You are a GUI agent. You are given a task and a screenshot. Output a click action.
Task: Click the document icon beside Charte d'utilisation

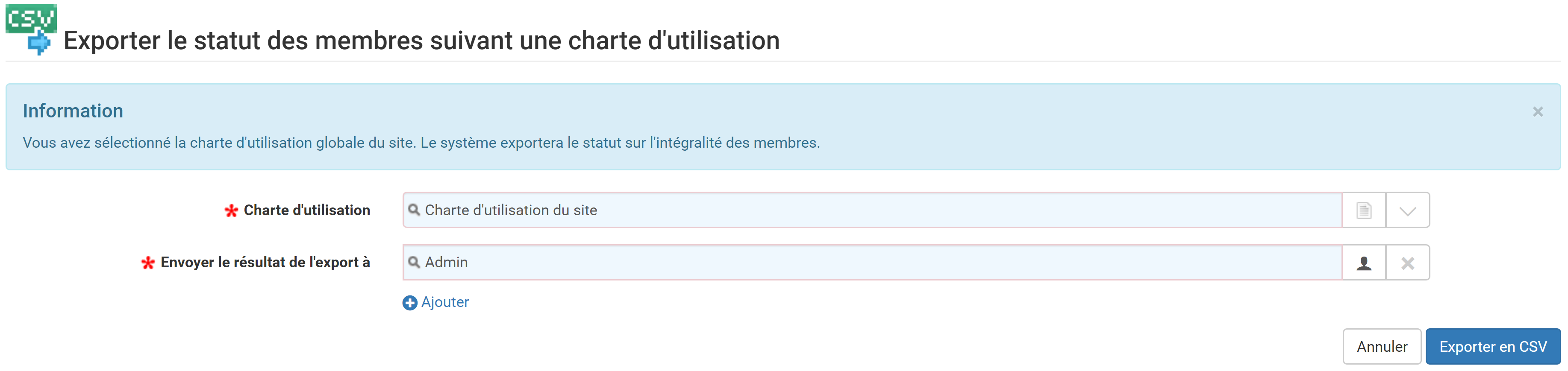pyautogui.click(x=1363, y=210)
